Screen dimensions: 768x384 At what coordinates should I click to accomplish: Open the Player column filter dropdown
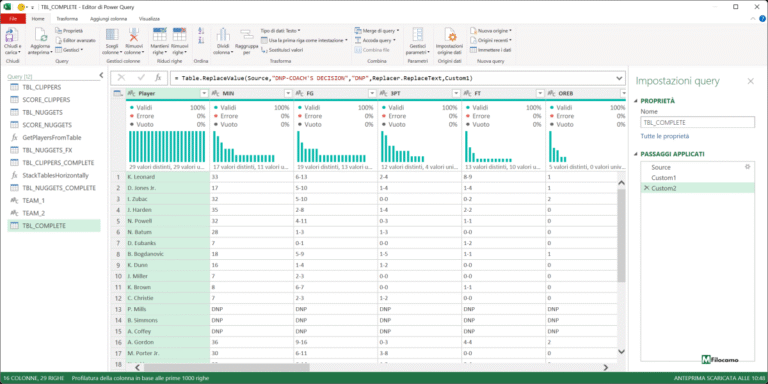coord(204,93)
